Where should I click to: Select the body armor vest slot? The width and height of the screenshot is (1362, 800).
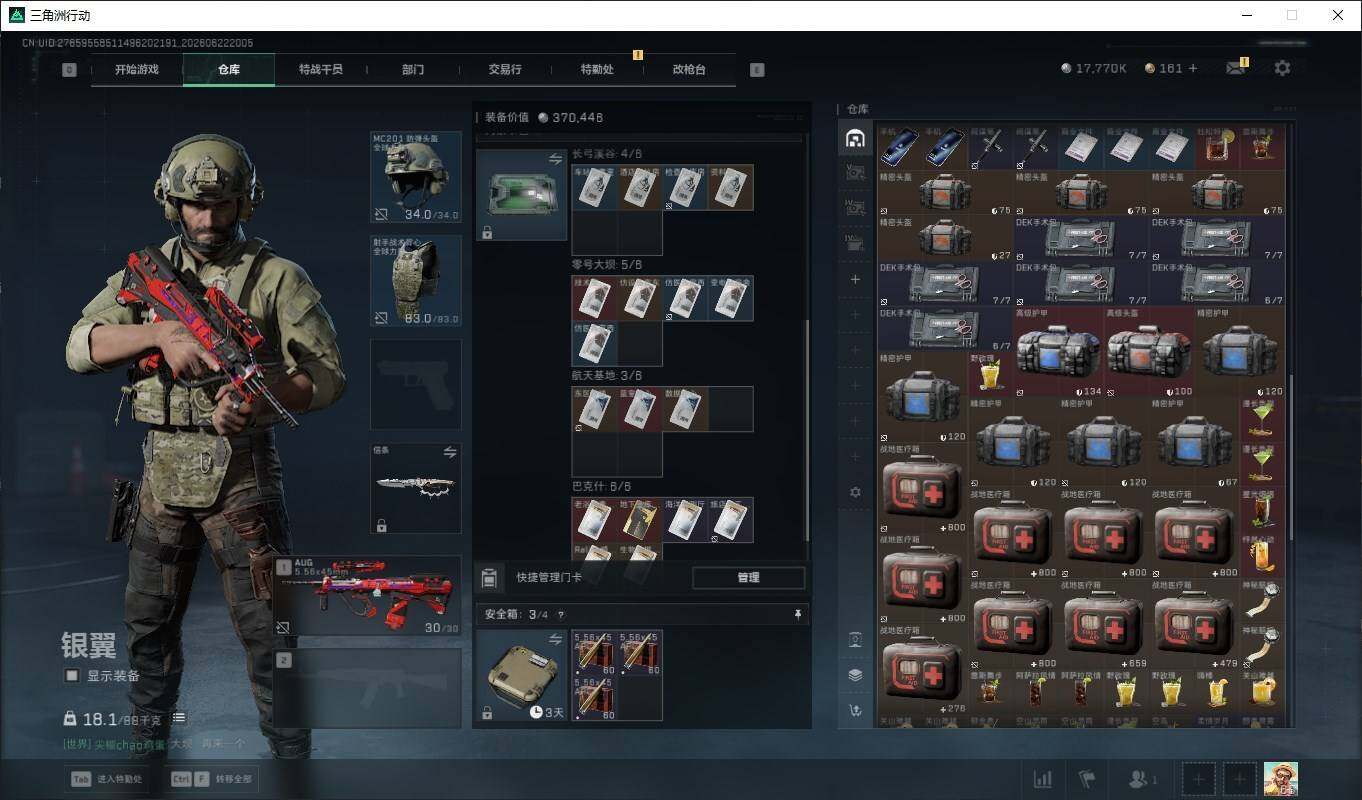click(x=416, y=281)
